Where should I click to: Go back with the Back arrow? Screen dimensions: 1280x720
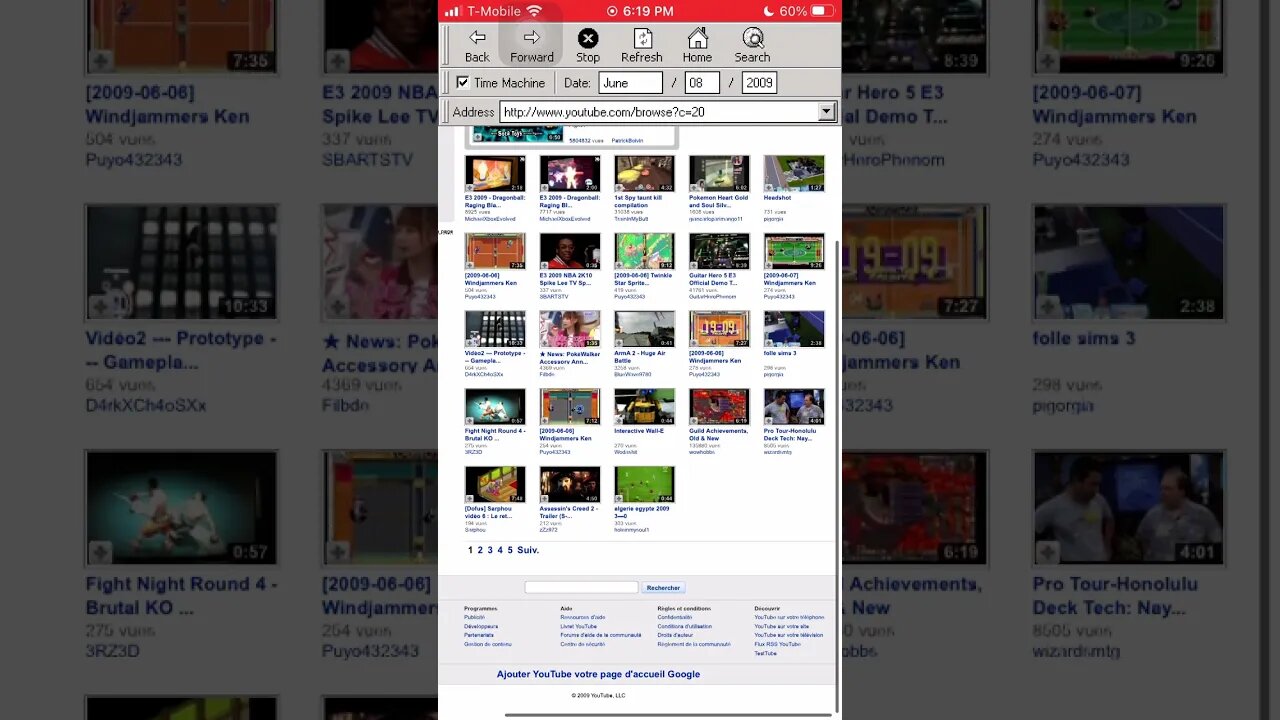pos(477,45)
